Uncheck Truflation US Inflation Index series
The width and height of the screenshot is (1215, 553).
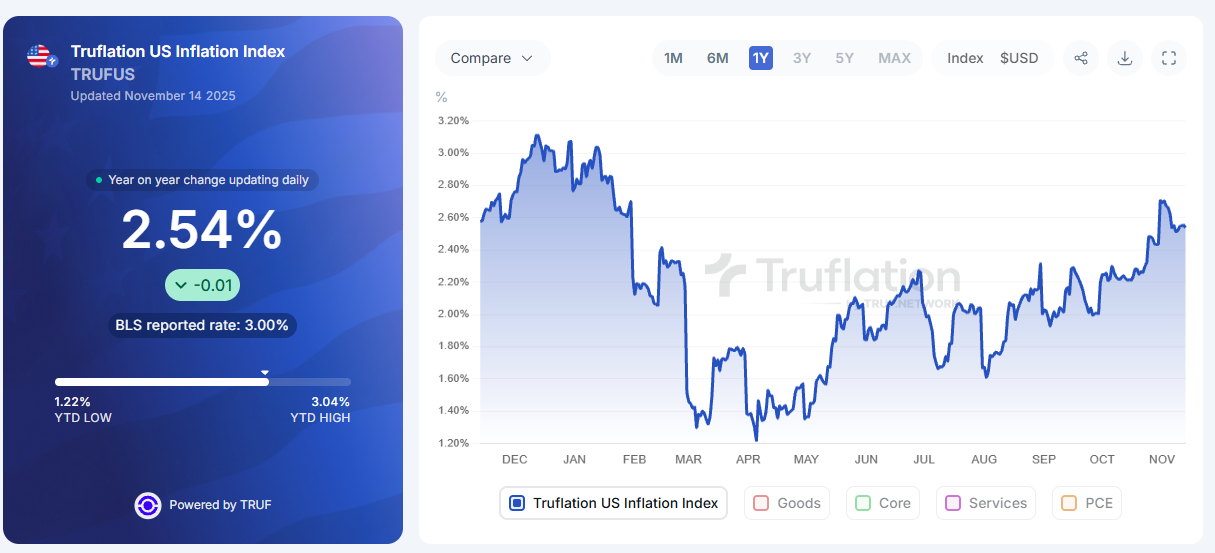(x=517, y=503)
